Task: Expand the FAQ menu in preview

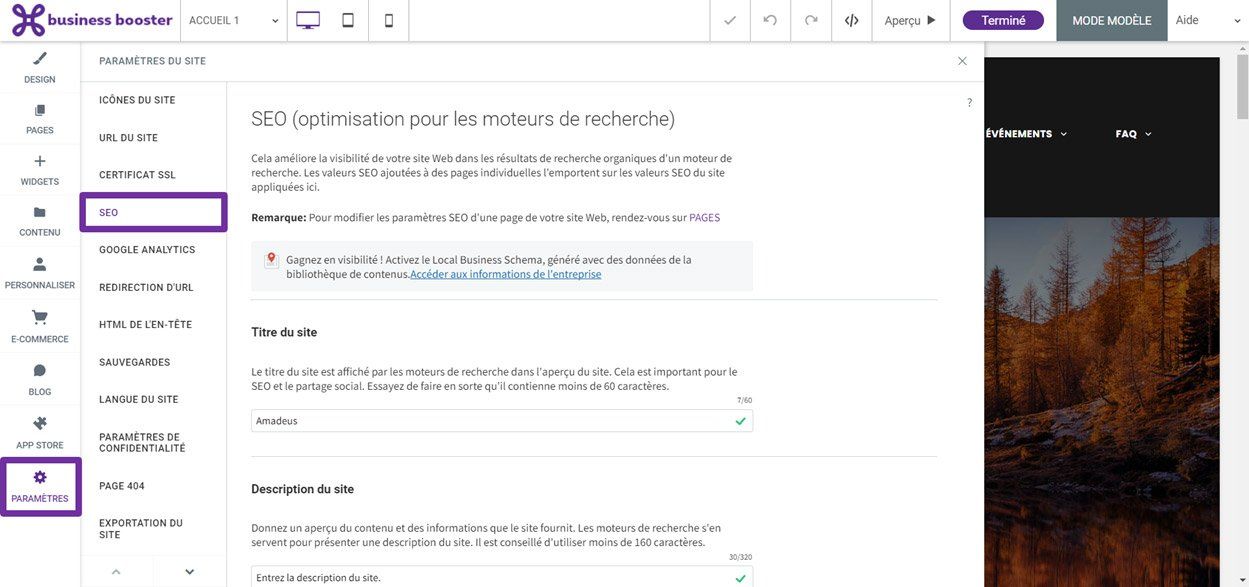Action: pyautogui.click(x=1134, y=134)
